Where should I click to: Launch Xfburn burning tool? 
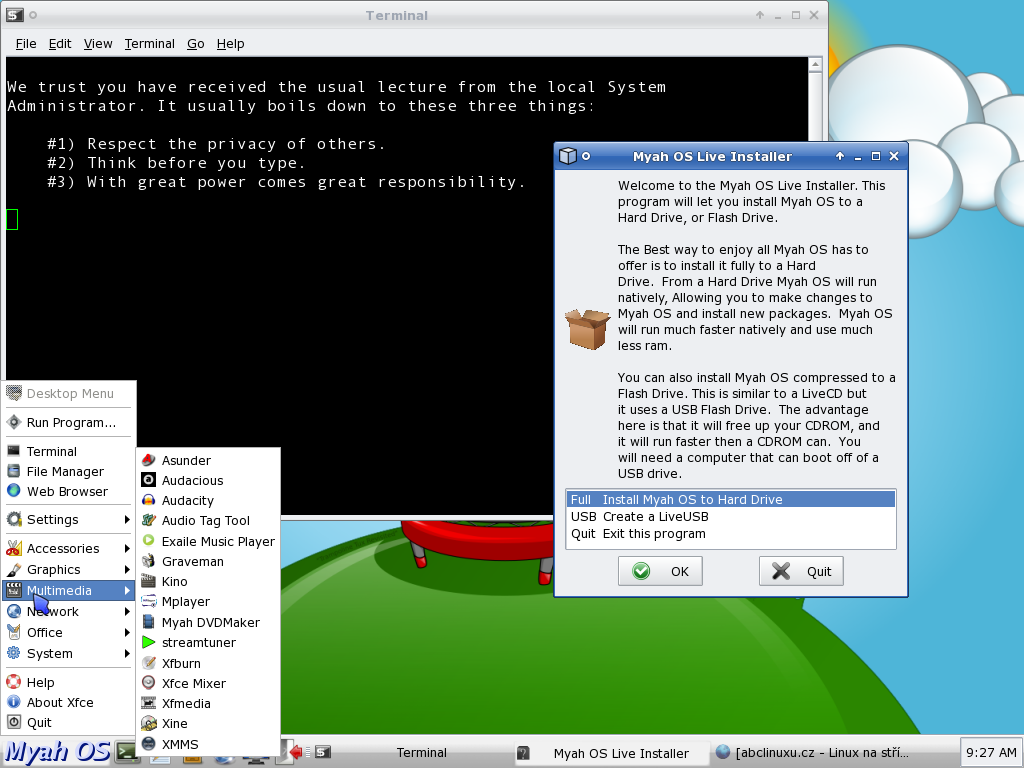(208, 664)
